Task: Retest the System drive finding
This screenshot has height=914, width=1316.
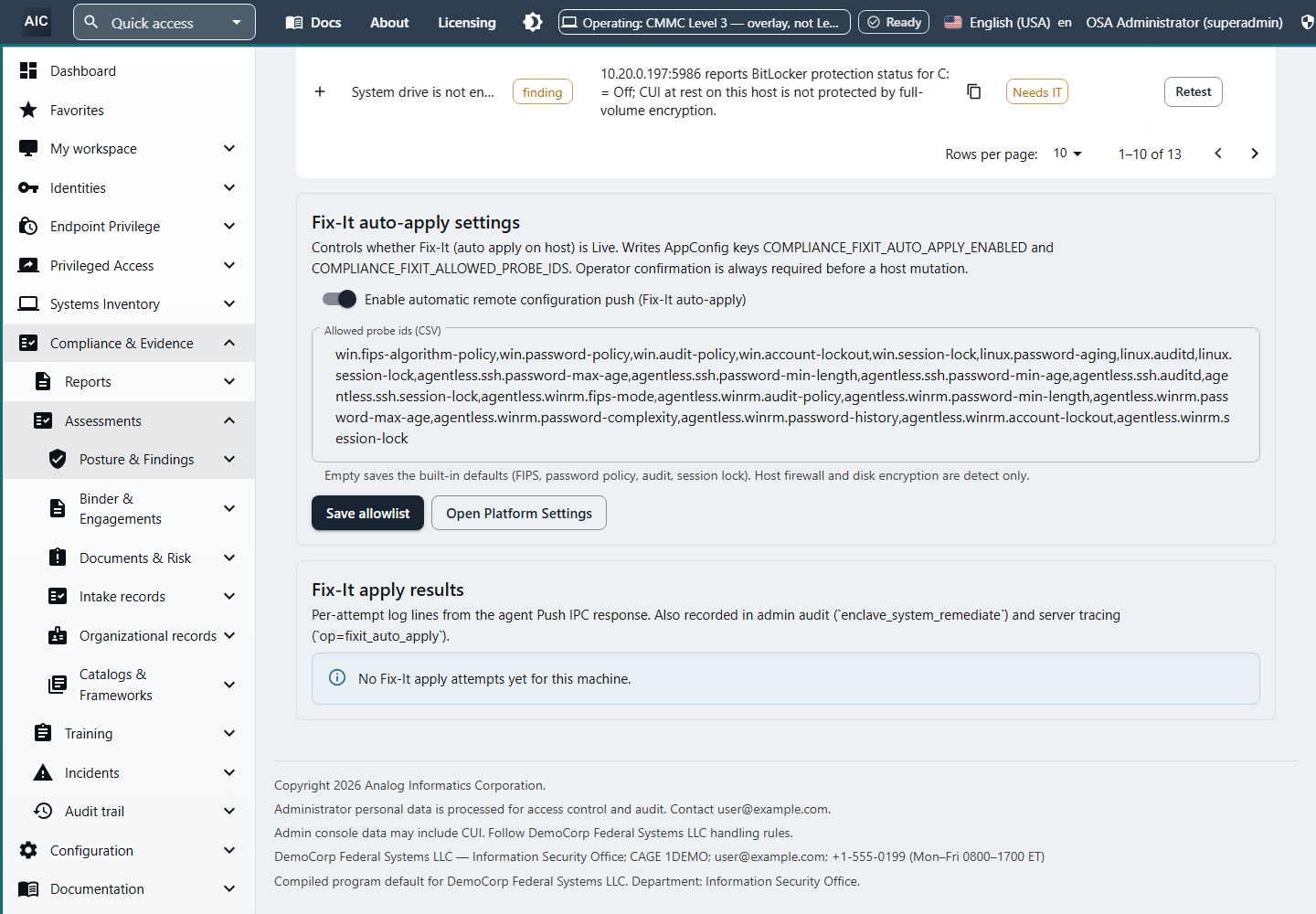Action: [1194, 91]
